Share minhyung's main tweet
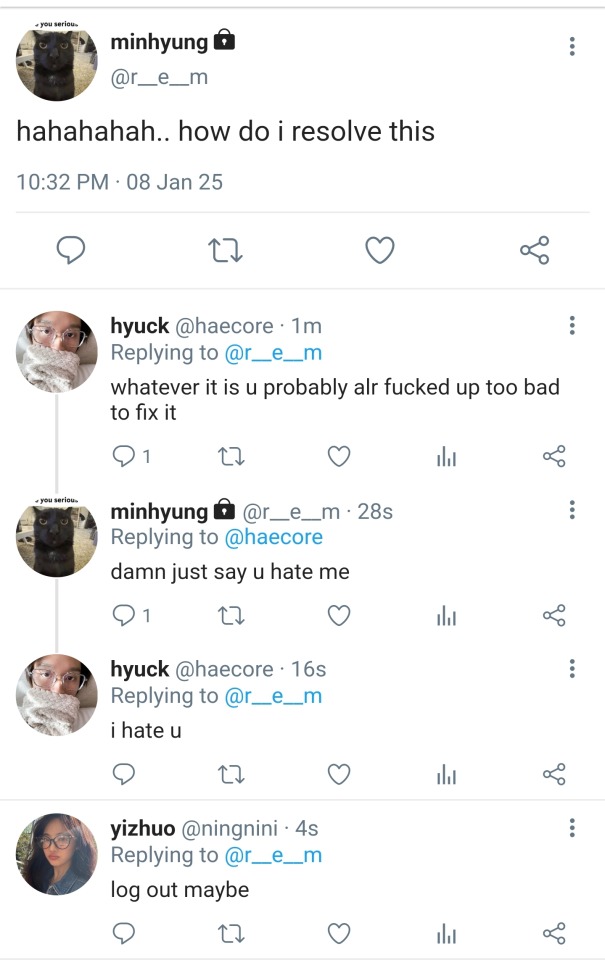 (535, 250)
